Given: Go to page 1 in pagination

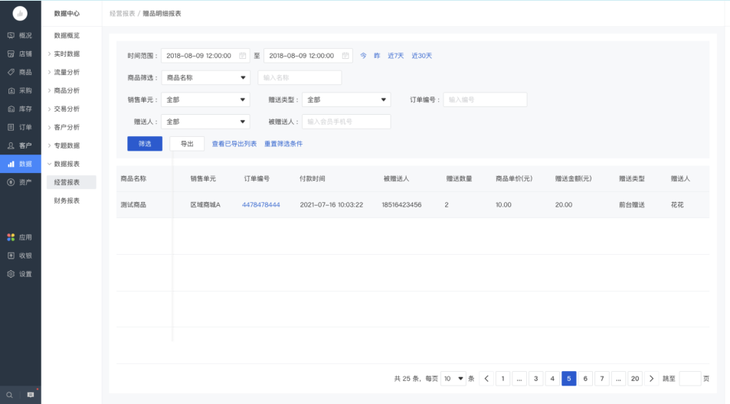Looking at the screenshot, I should click(503, 378).
